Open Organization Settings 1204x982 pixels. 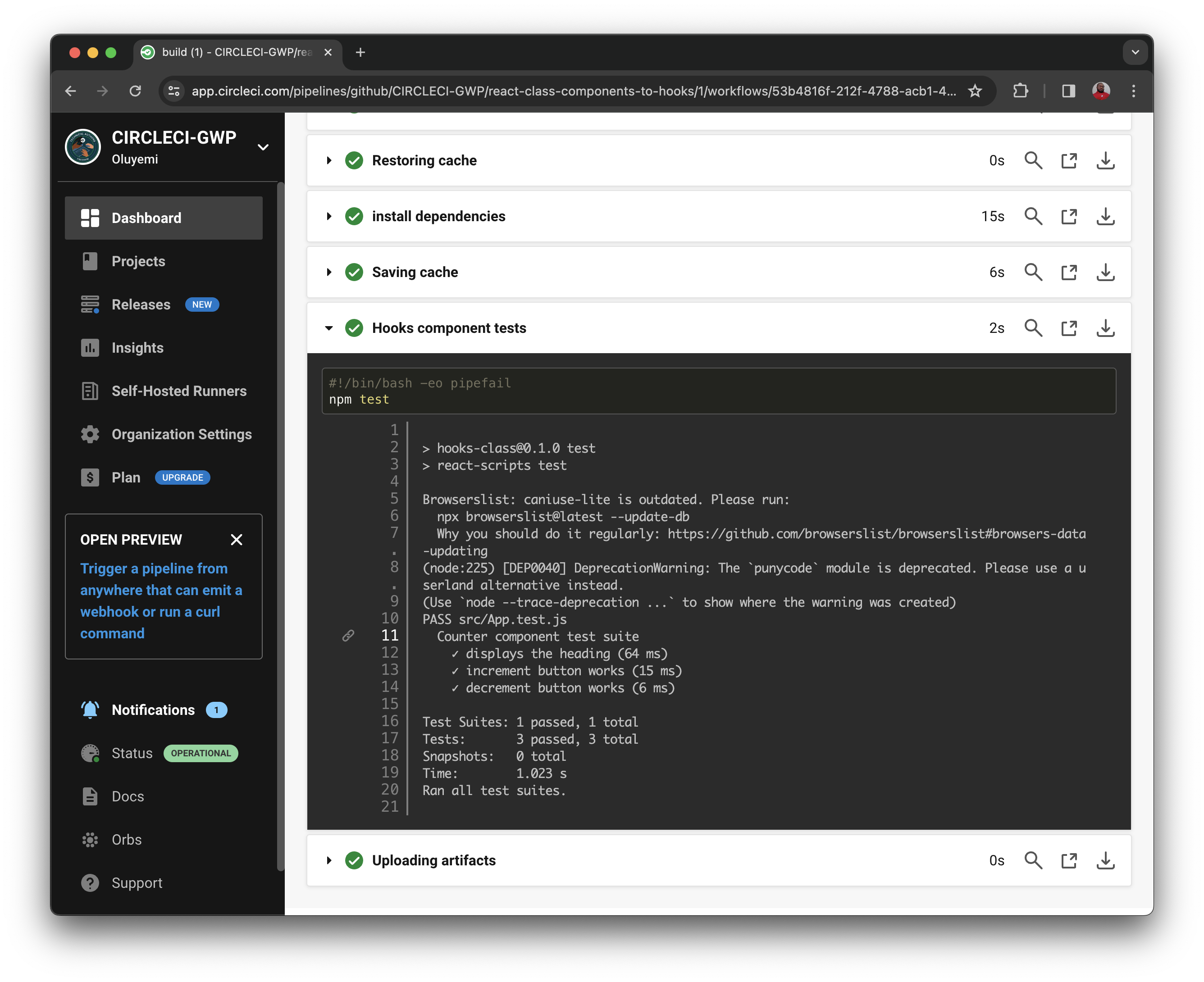click(181, 434)
